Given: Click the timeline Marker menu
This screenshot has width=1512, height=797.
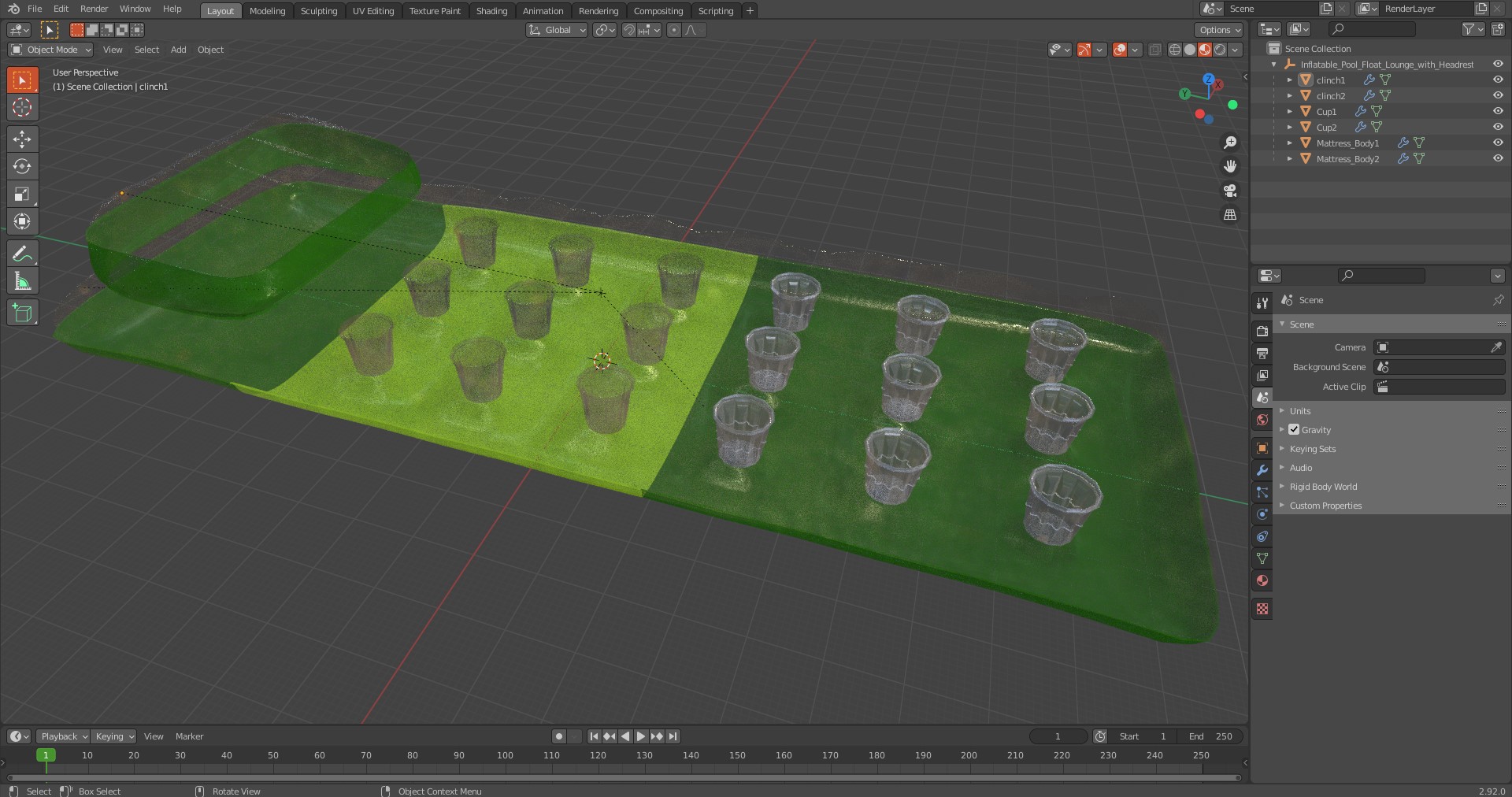Looking at the screenshot, I should (x=189, y=736).
